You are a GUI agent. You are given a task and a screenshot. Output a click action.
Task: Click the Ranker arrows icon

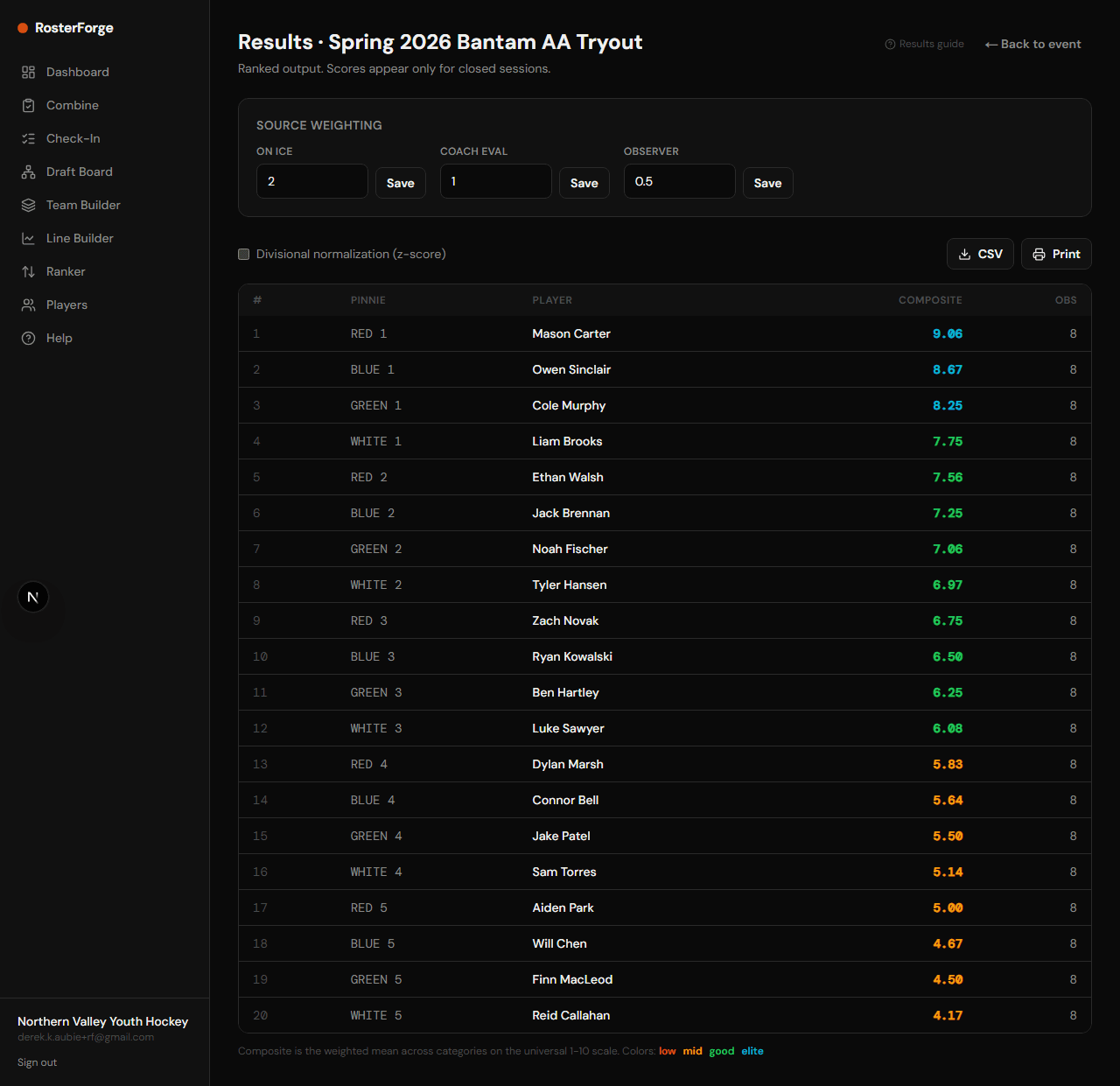(28, 271)
